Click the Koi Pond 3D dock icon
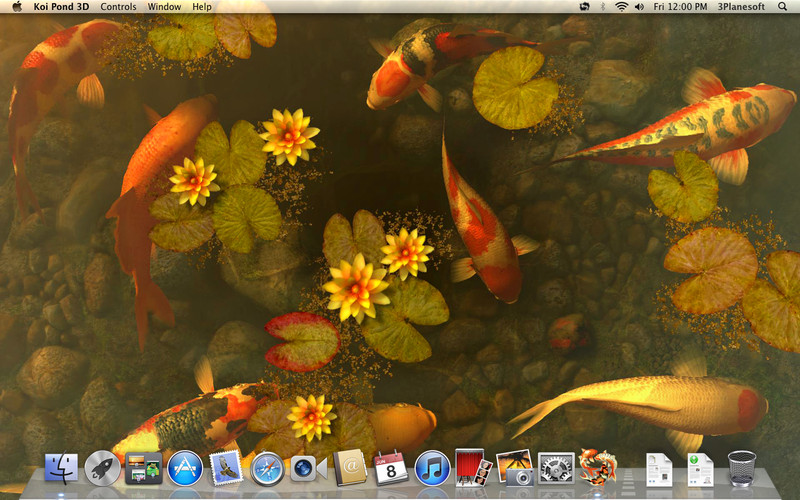The image size is (800, 500). (597, 467)
